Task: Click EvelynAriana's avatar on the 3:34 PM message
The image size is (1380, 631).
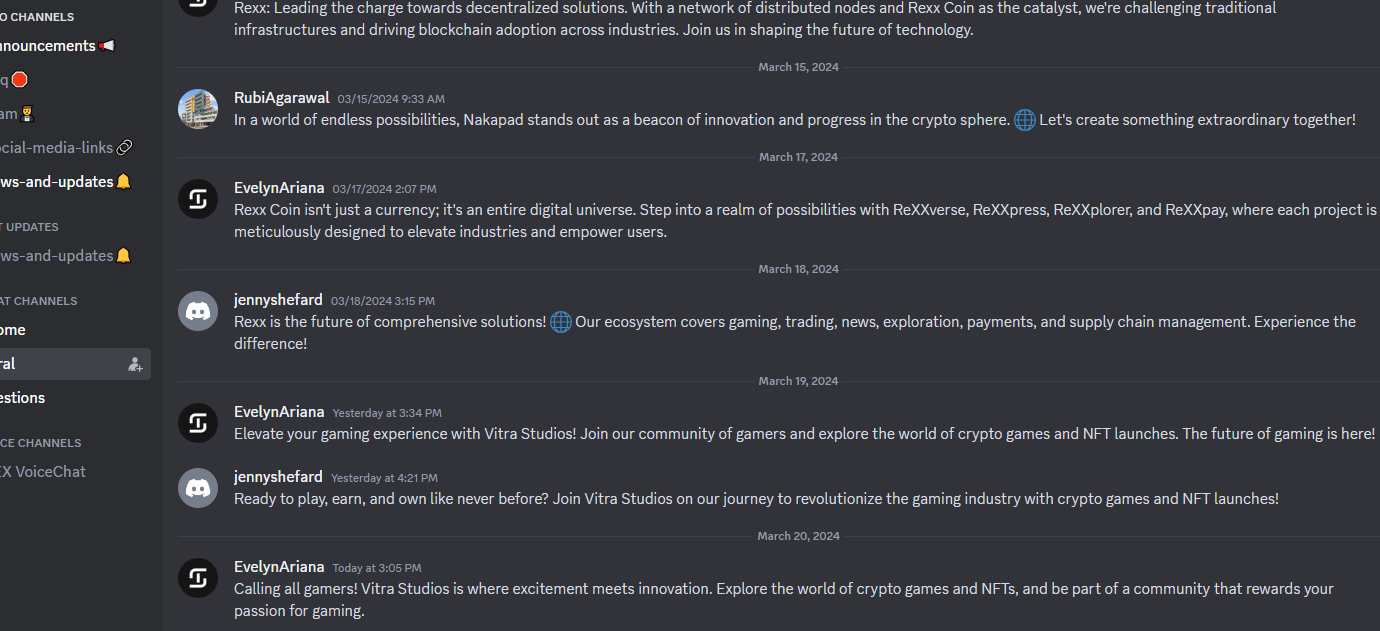Action: [198, 423]
